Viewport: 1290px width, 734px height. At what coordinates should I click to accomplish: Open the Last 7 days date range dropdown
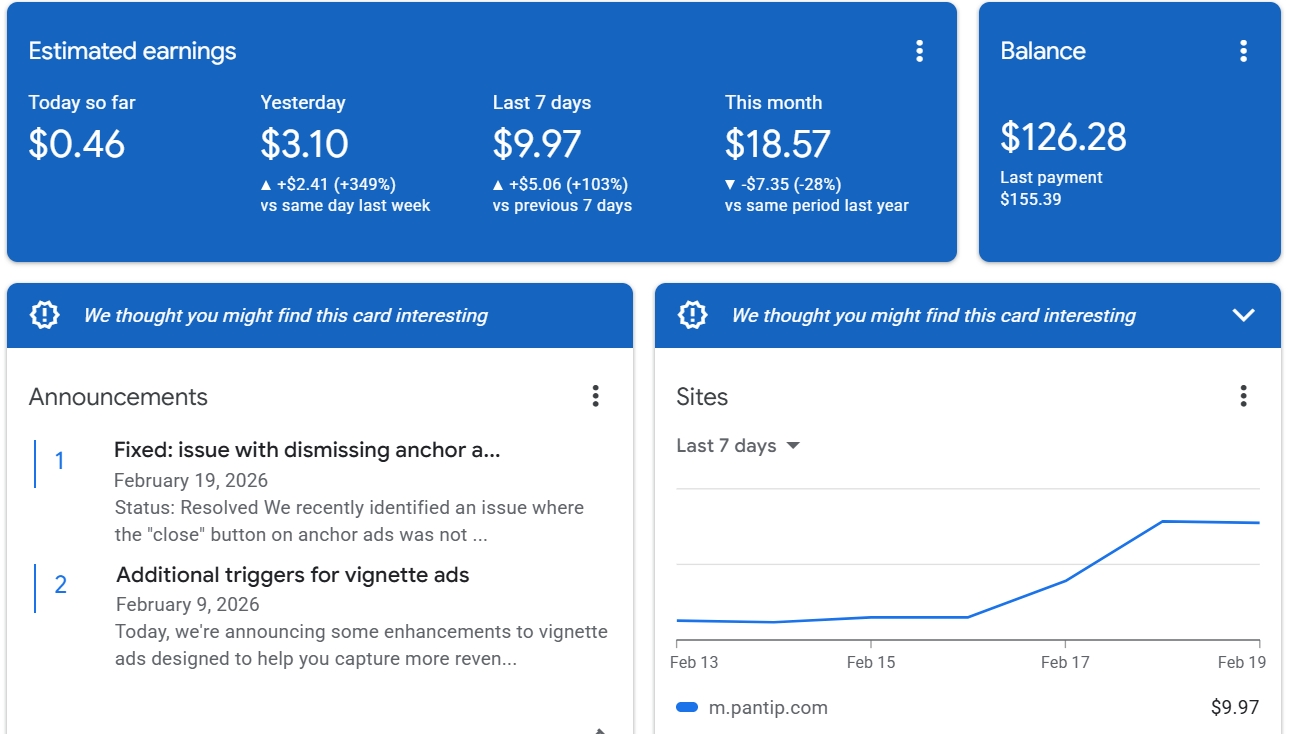738,446
